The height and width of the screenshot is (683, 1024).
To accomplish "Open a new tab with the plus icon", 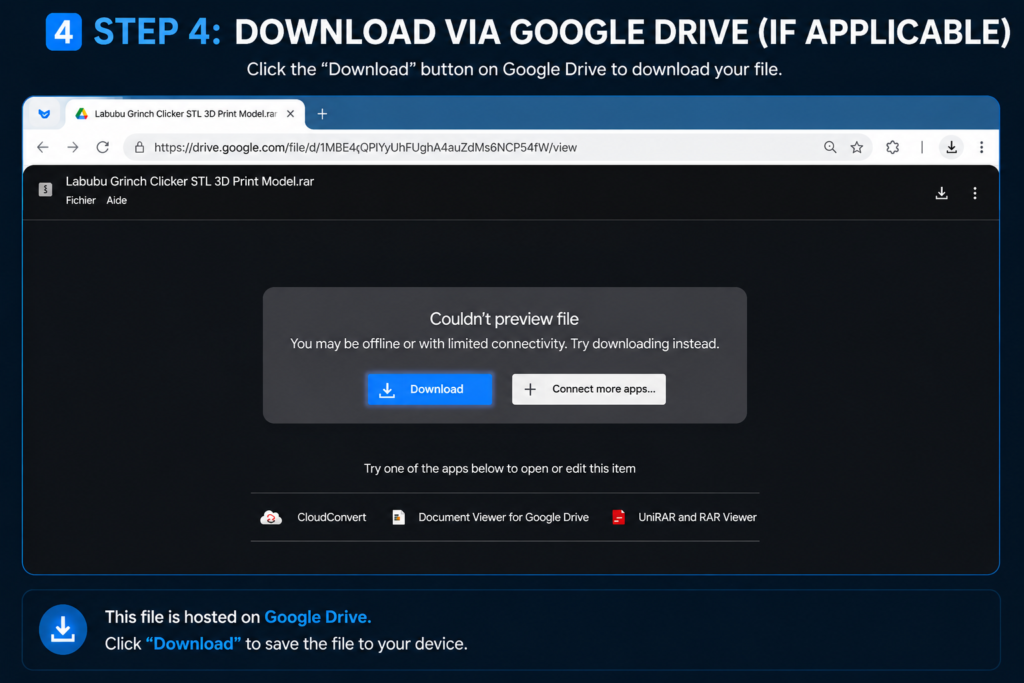I will (322, 114).
